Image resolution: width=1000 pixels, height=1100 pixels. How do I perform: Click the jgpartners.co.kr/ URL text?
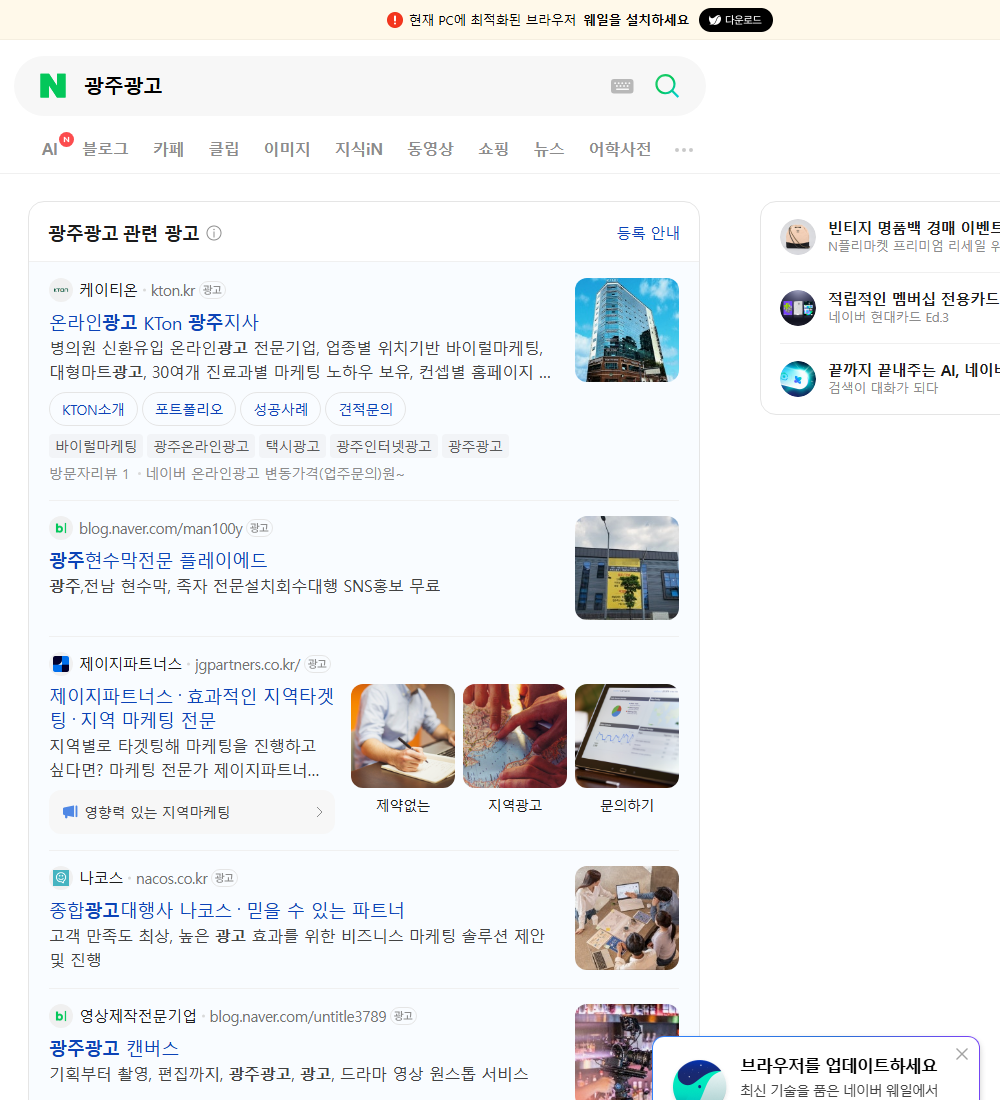pyautogui.click(x=248, y=664)
